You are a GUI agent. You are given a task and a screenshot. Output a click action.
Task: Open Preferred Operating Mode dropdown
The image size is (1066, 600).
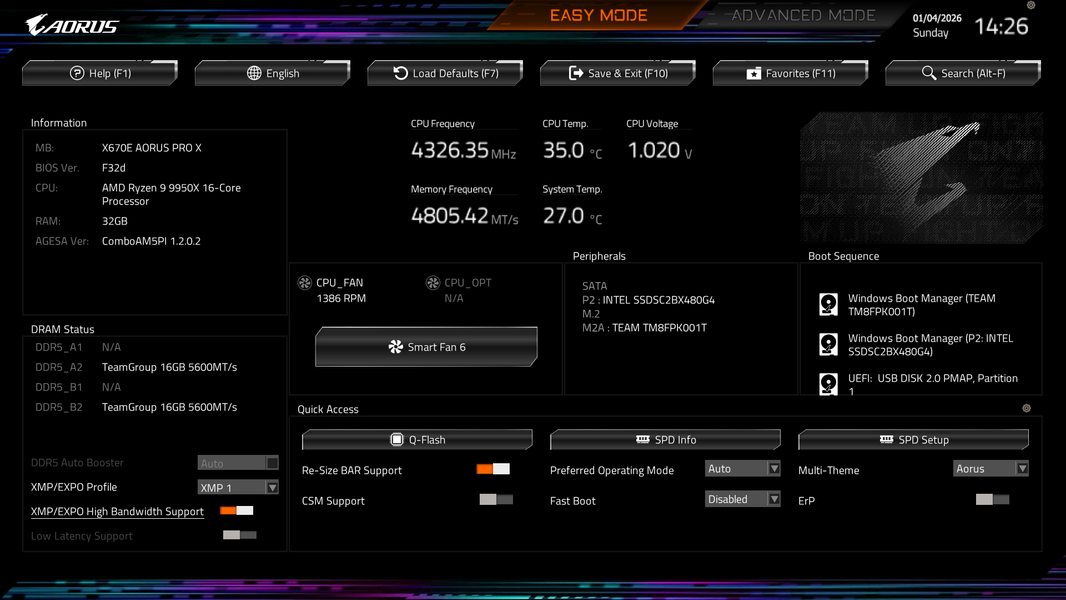point(742,468)
